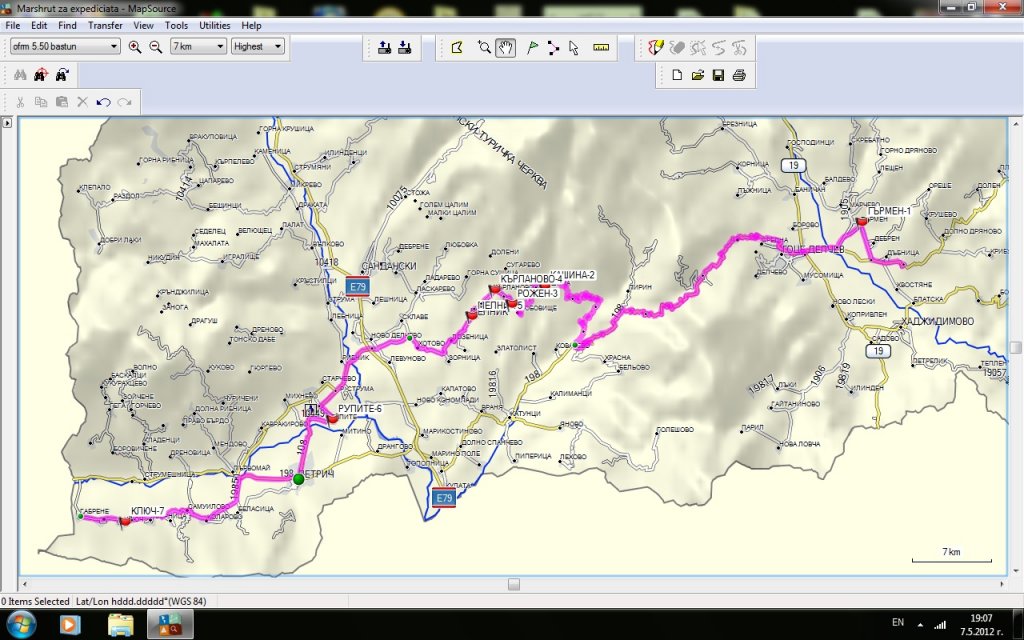Click the green marker at ПЕТРИЧ

point(298,479)
